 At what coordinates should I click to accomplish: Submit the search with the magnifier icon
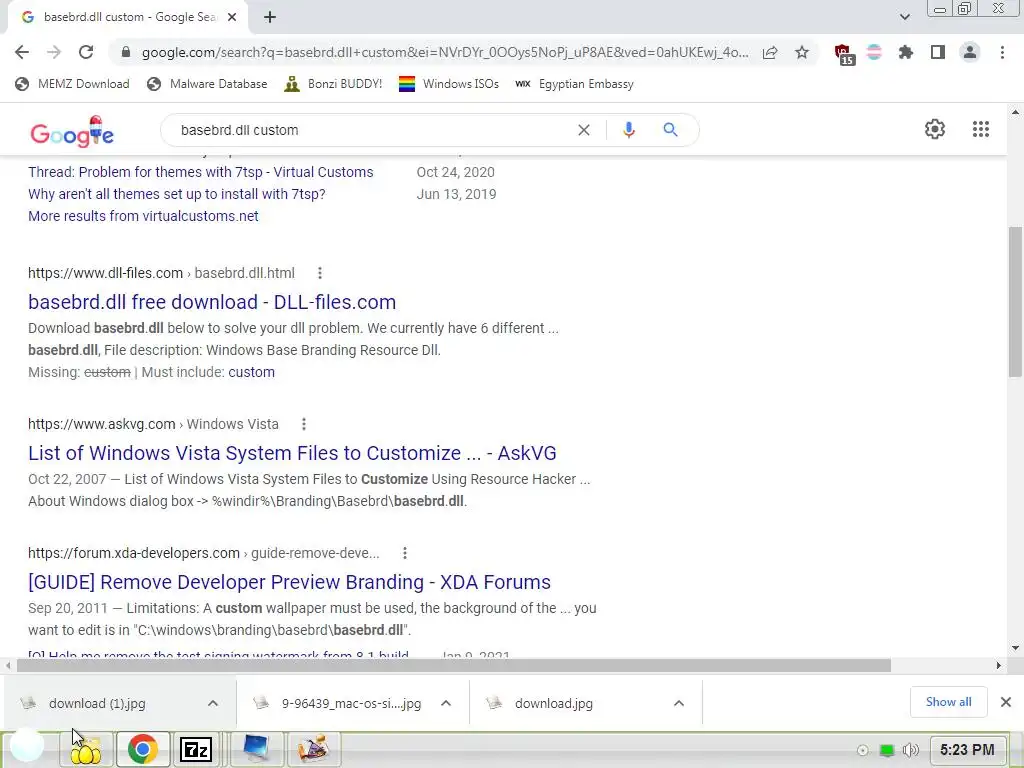[670, 130]
